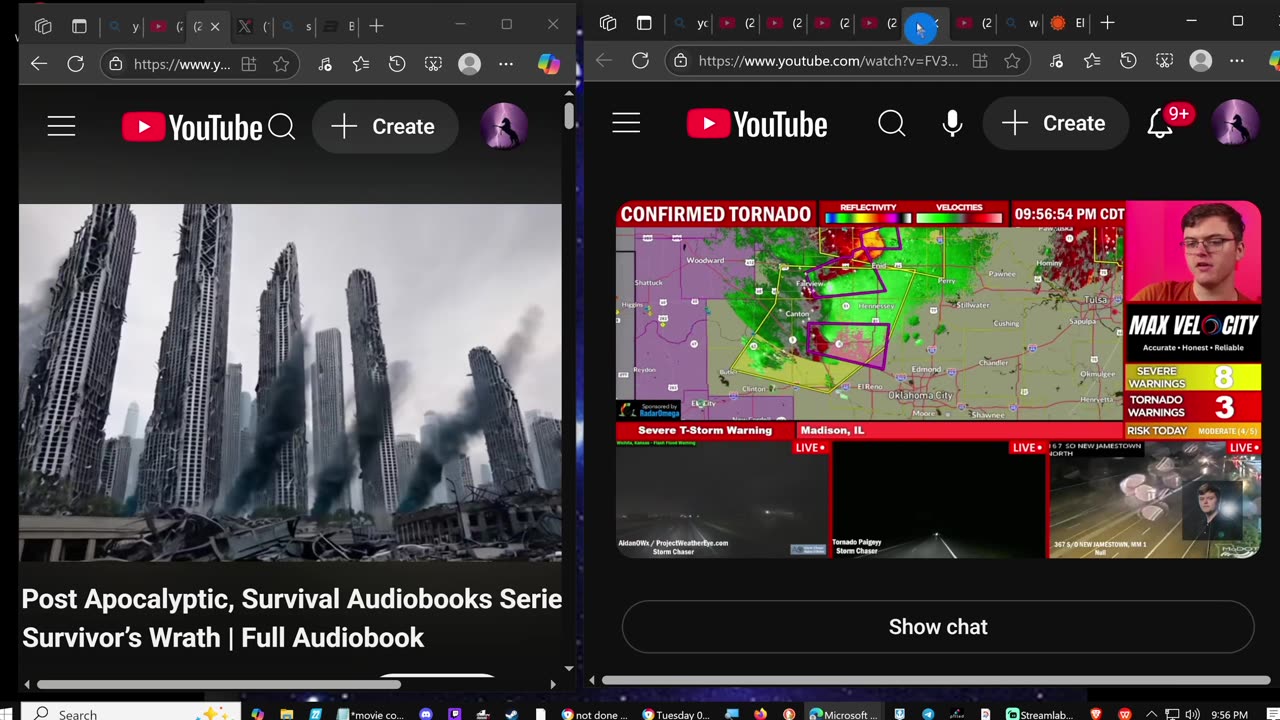Click the Max Velocity tornado live stream video
Viewport: 1280px width, 720px height.
938,379
